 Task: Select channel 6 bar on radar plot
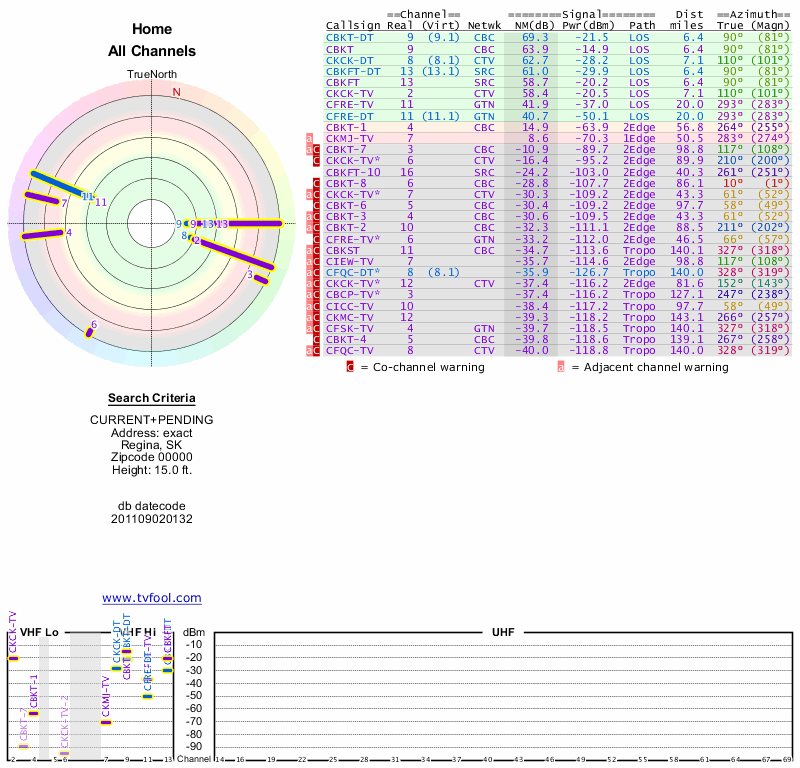pyautogui.click(x=90, y=332)
